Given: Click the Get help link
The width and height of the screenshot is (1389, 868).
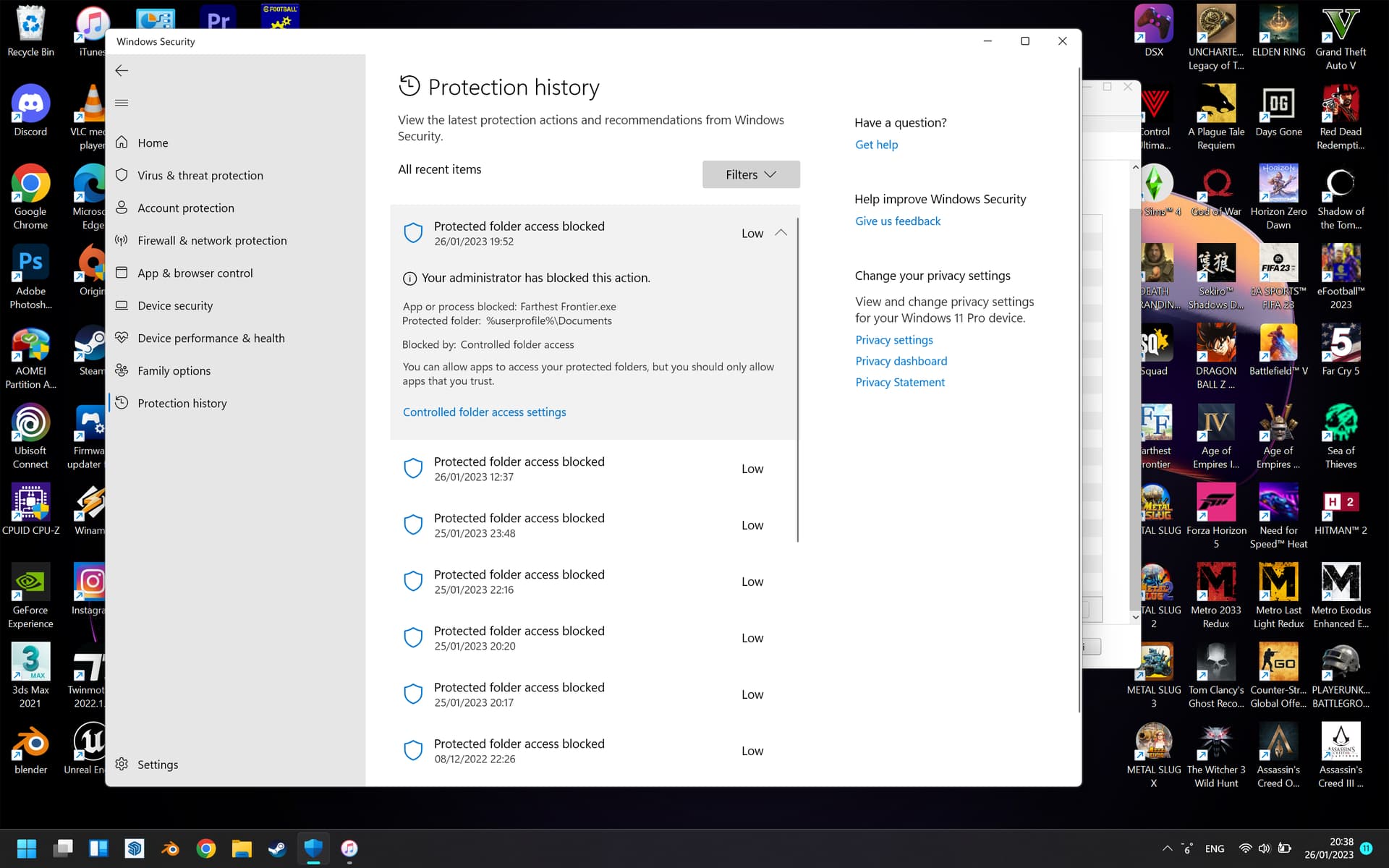Looking at the screenshot, I should 876,145.
